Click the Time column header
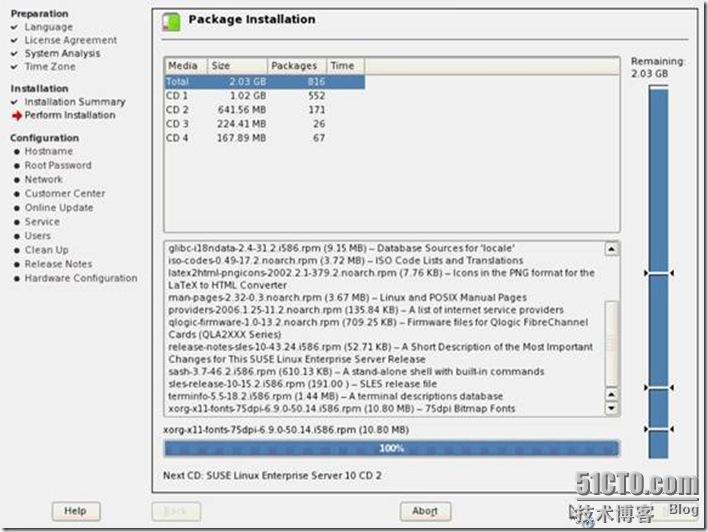This screenshot has width=708, height=532. (345, 65)
